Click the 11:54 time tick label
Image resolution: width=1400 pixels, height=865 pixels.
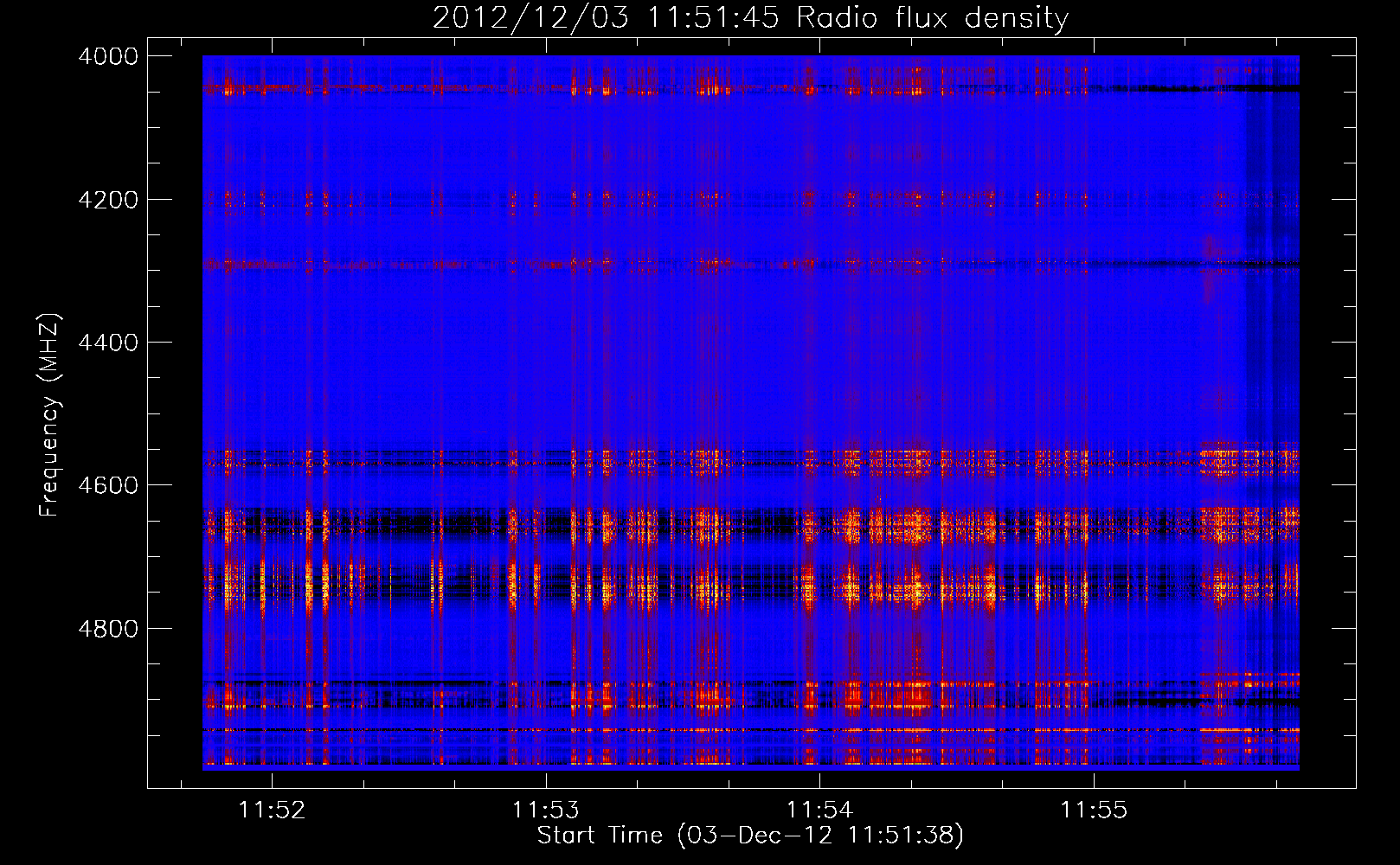coord(819,811)
